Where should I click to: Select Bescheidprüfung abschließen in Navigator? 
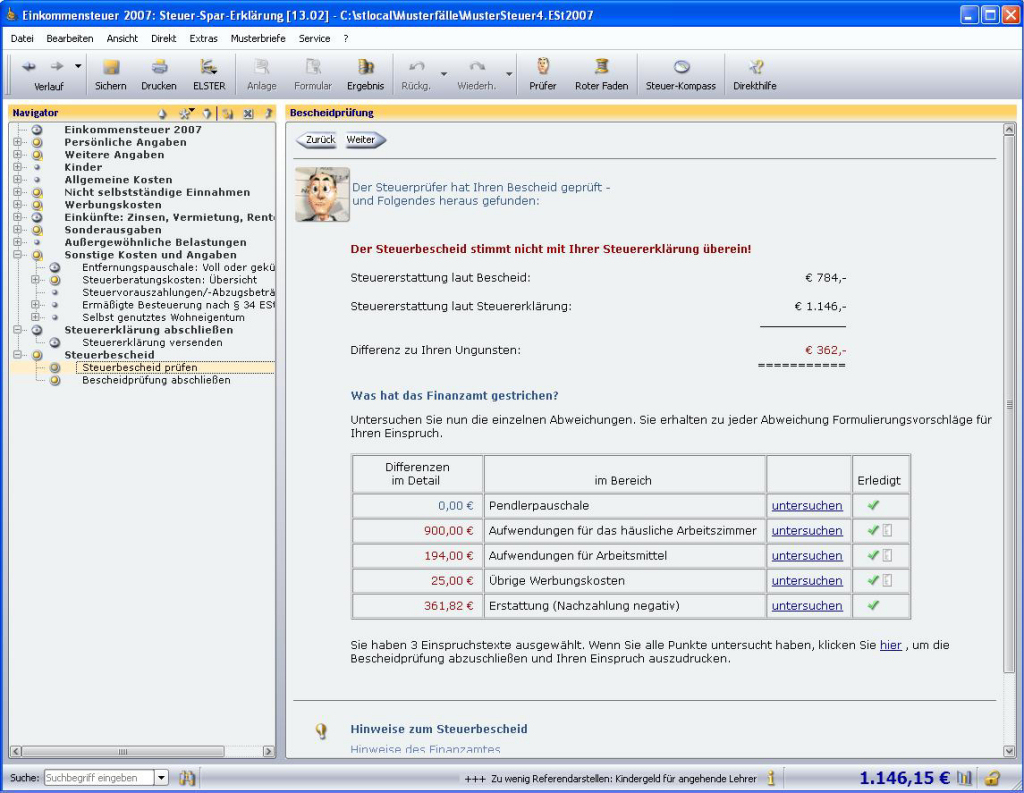coord(156,380)
